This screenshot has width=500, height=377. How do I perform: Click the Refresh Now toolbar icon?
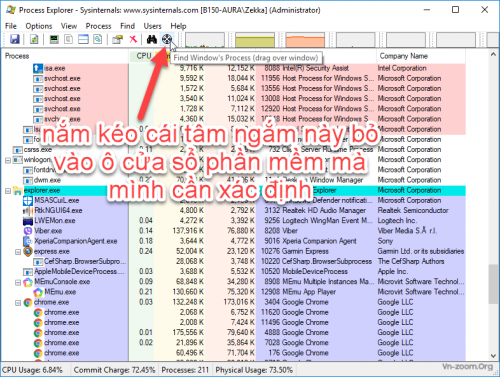coord(34,39)
